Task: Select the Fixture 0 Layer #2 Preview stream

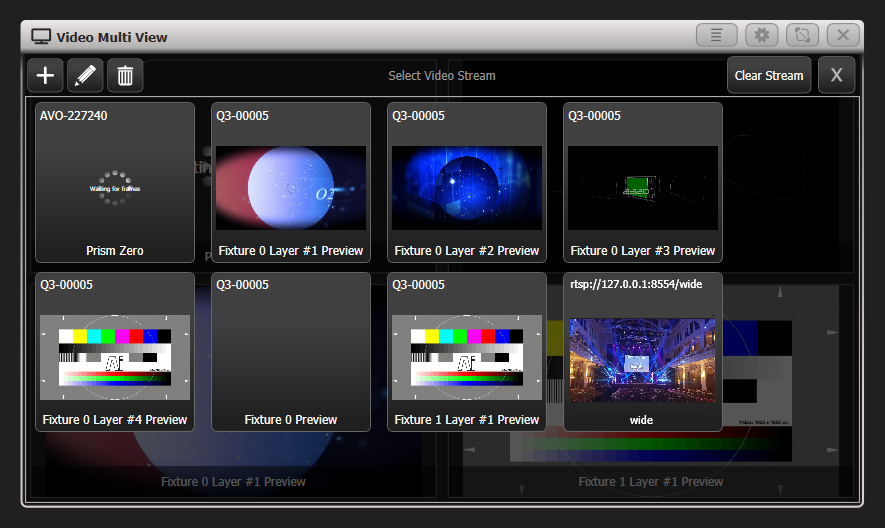Action: pos(467,182)
